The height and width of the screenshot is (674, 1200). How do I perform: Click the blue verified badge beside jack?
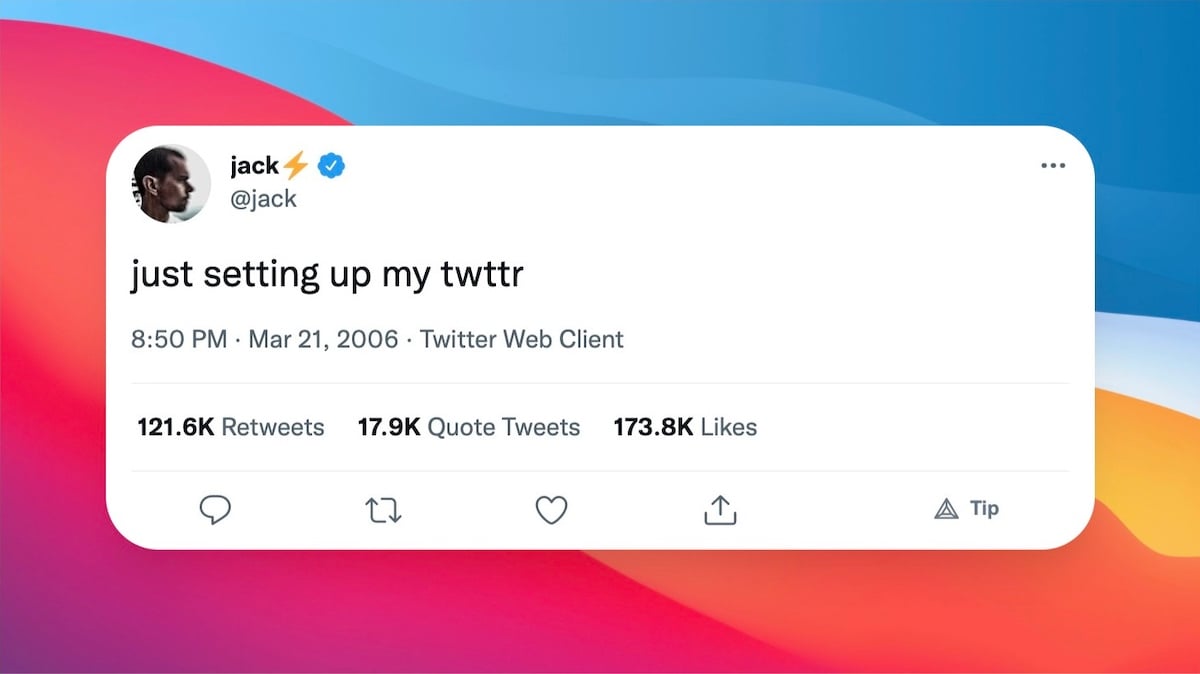click(332, 166)
